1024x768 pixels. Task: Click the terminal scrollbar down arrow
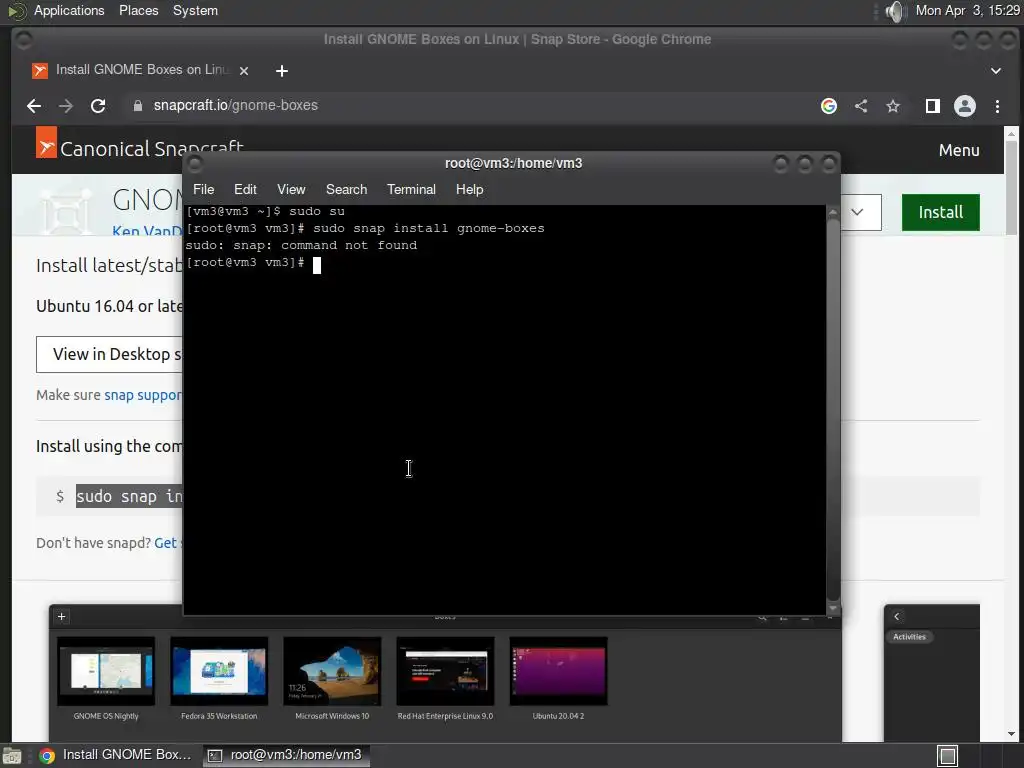click(833, 609)
